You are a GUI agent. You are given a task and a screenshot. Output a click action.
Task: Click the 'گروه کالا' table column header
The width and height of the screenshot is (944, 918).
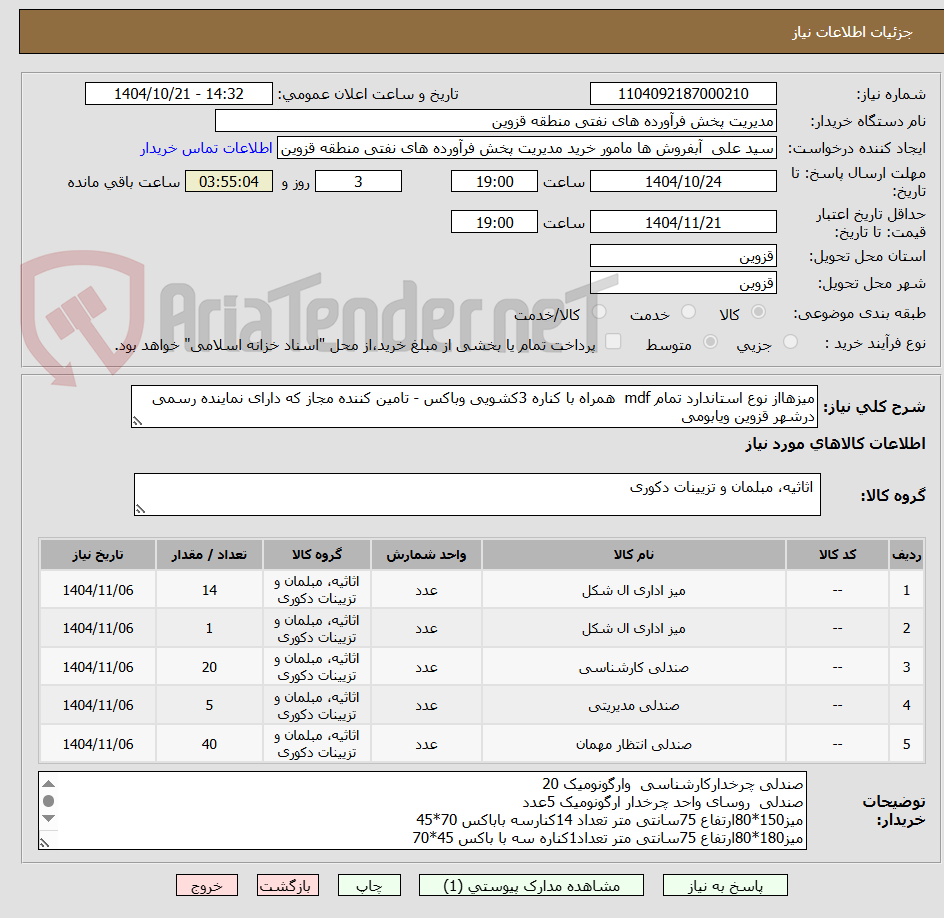[x=317, y=554]
